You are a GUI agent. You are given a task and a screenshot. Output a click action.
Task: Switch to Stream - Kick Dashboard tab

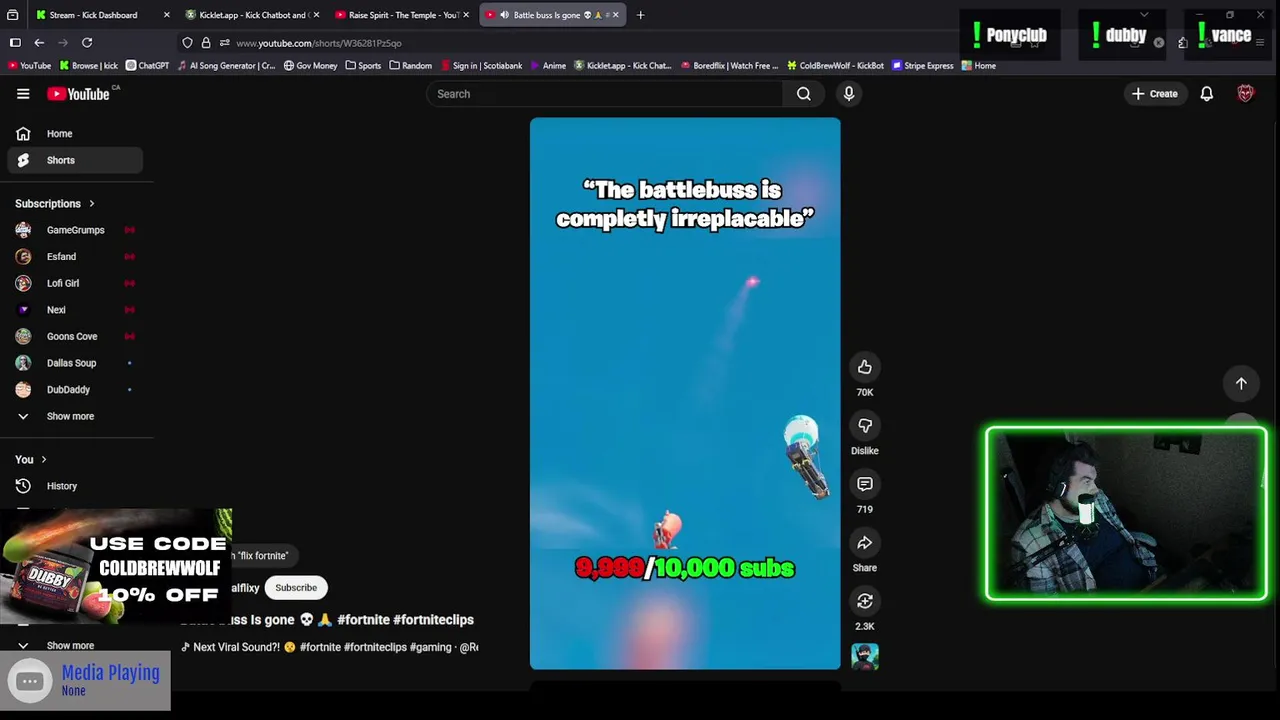tap(101, 15)
